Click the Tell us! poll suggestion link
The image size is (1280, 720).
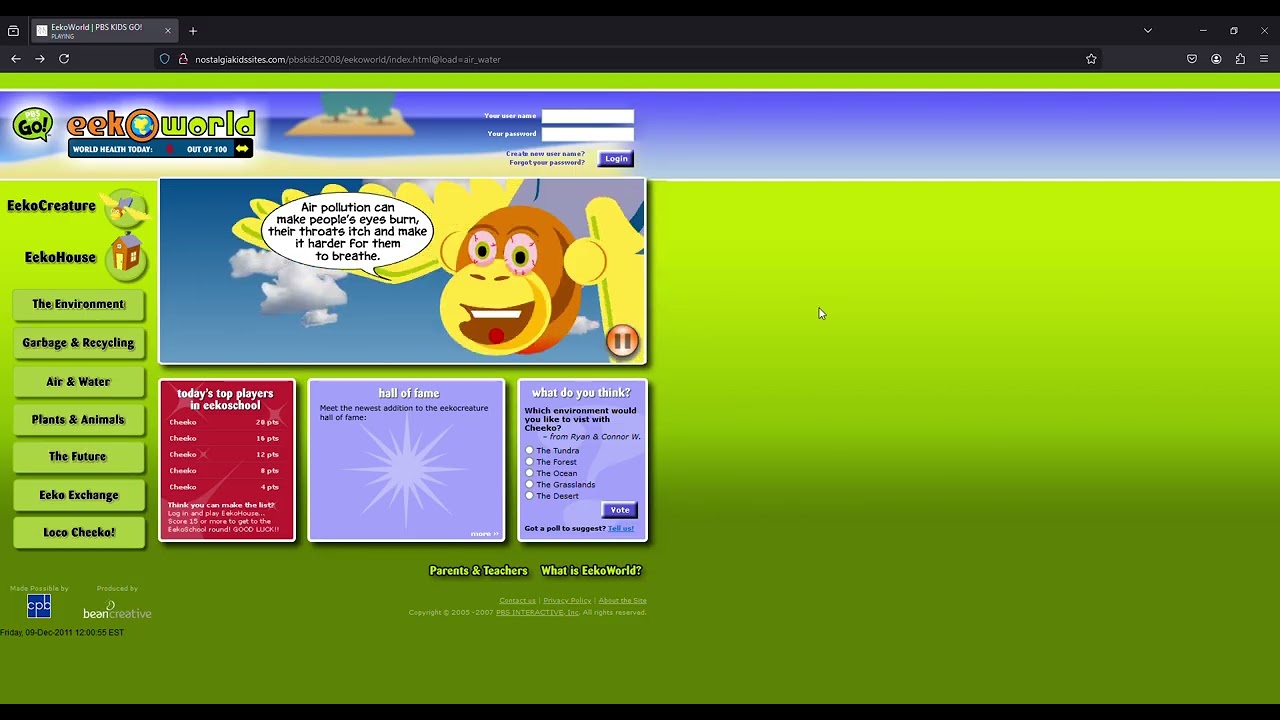pos(621,529)
